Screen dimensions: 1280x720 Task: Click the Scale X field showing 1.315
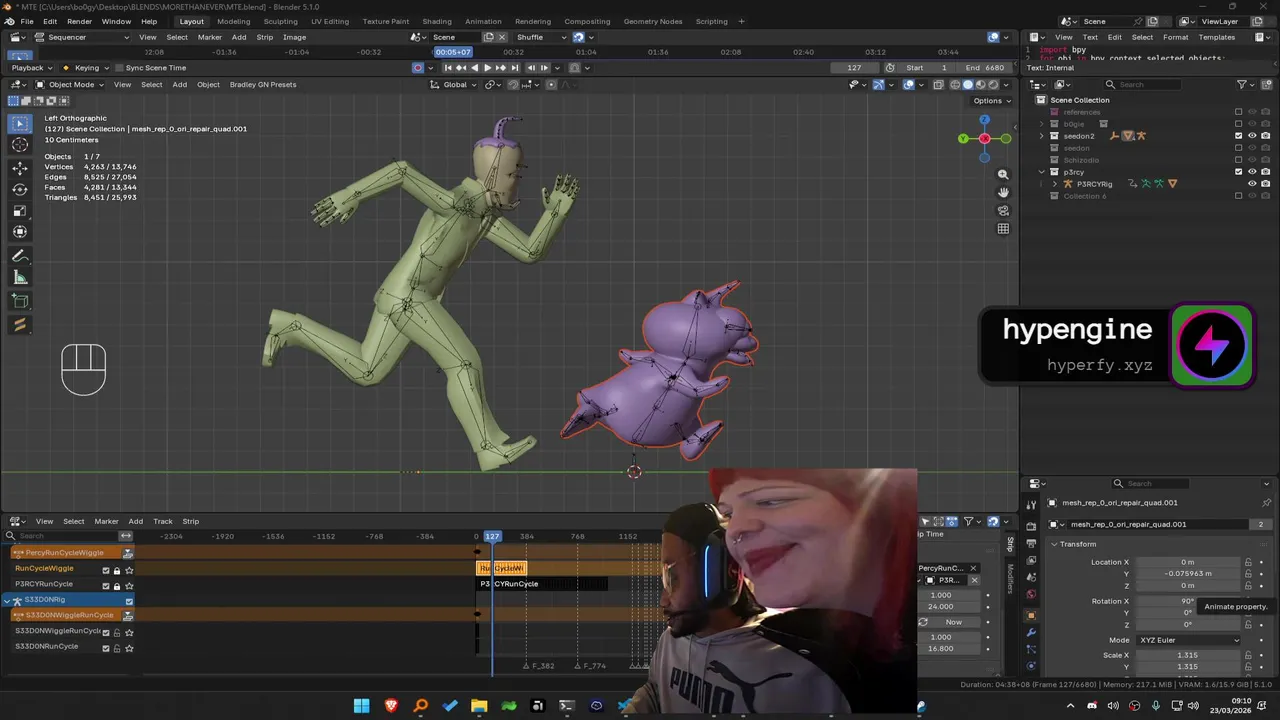tap(1187, 655)
